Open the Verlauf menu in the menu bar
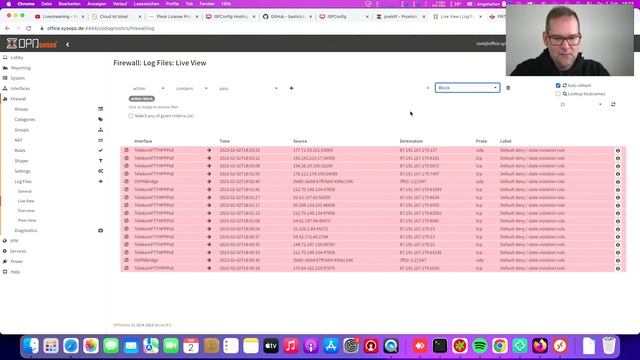Screen dimensions: 640x360 (x=120, y=4)
